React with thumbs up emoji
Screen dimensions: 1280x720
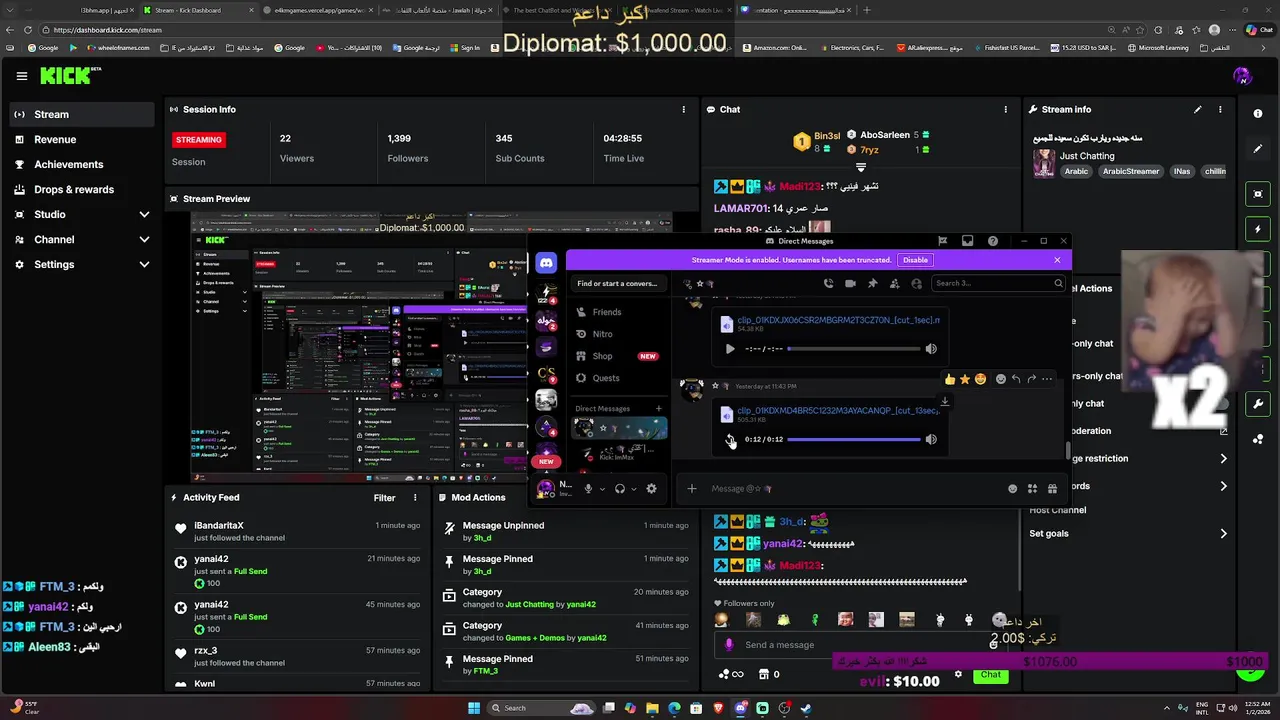pos(950,379)
